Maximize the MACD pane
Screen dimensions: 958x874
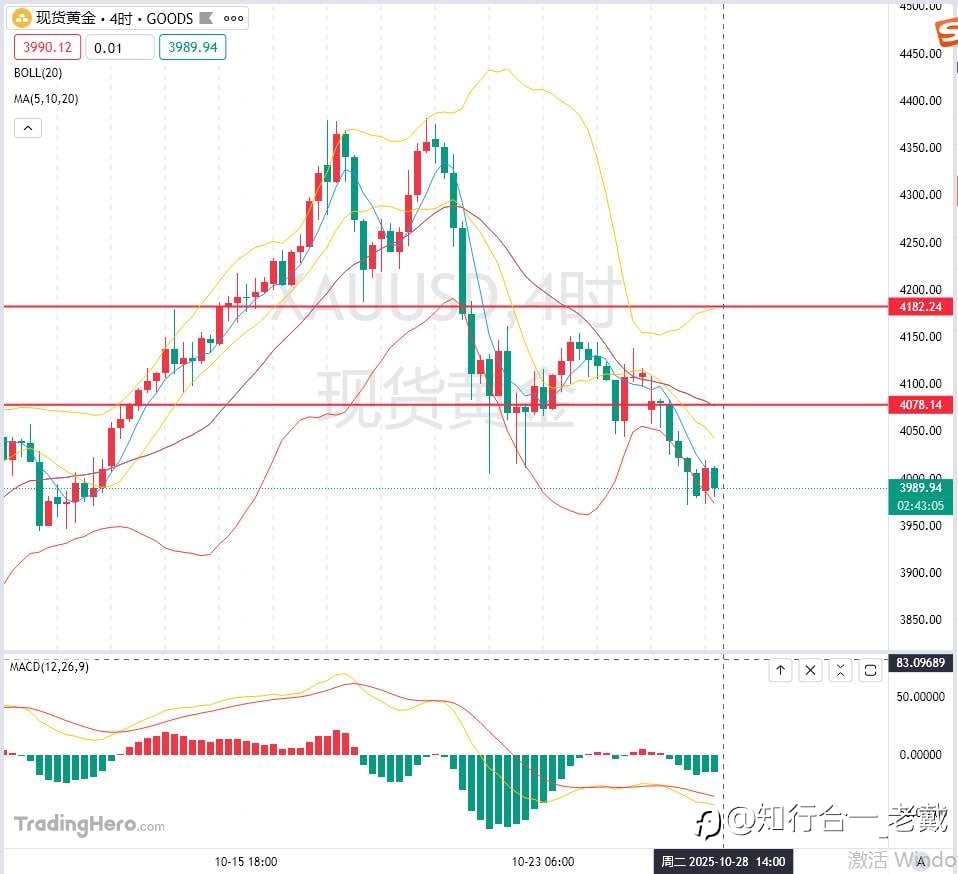(x=870, y=671)
